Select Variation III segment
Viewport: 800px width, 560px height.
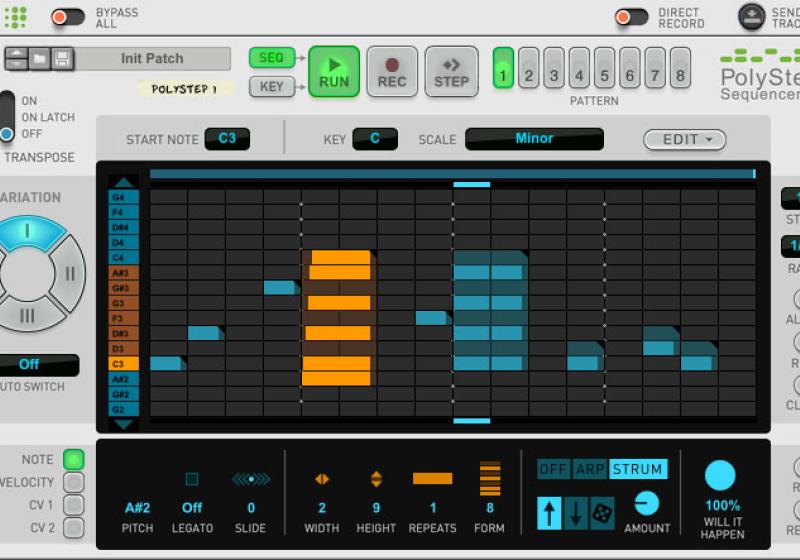28,315
